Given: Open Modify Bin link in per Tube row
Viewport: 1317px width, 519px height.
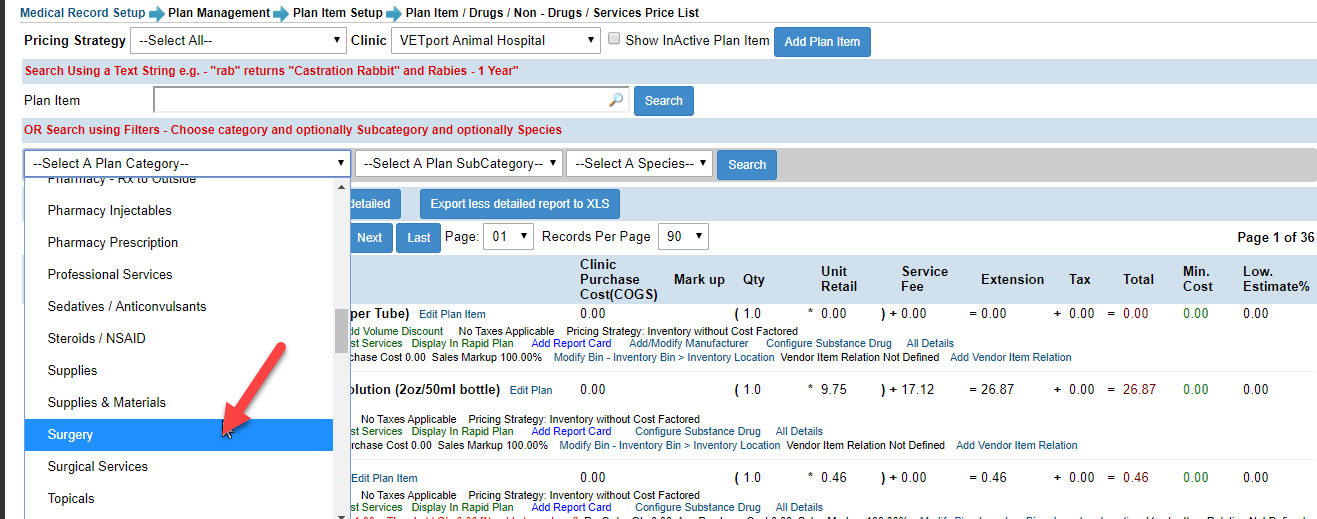Looking at the screenshot, I should click(664, 357).
